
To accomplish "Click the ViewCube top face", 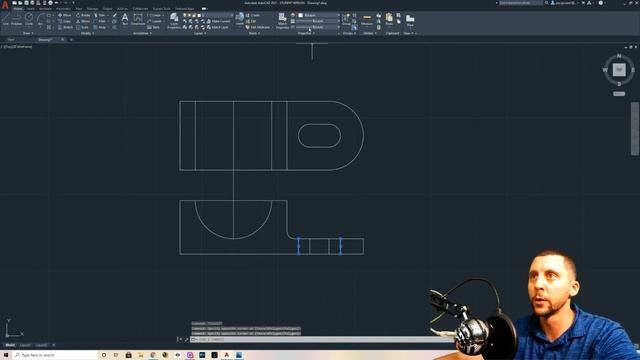I will (619, 69).
